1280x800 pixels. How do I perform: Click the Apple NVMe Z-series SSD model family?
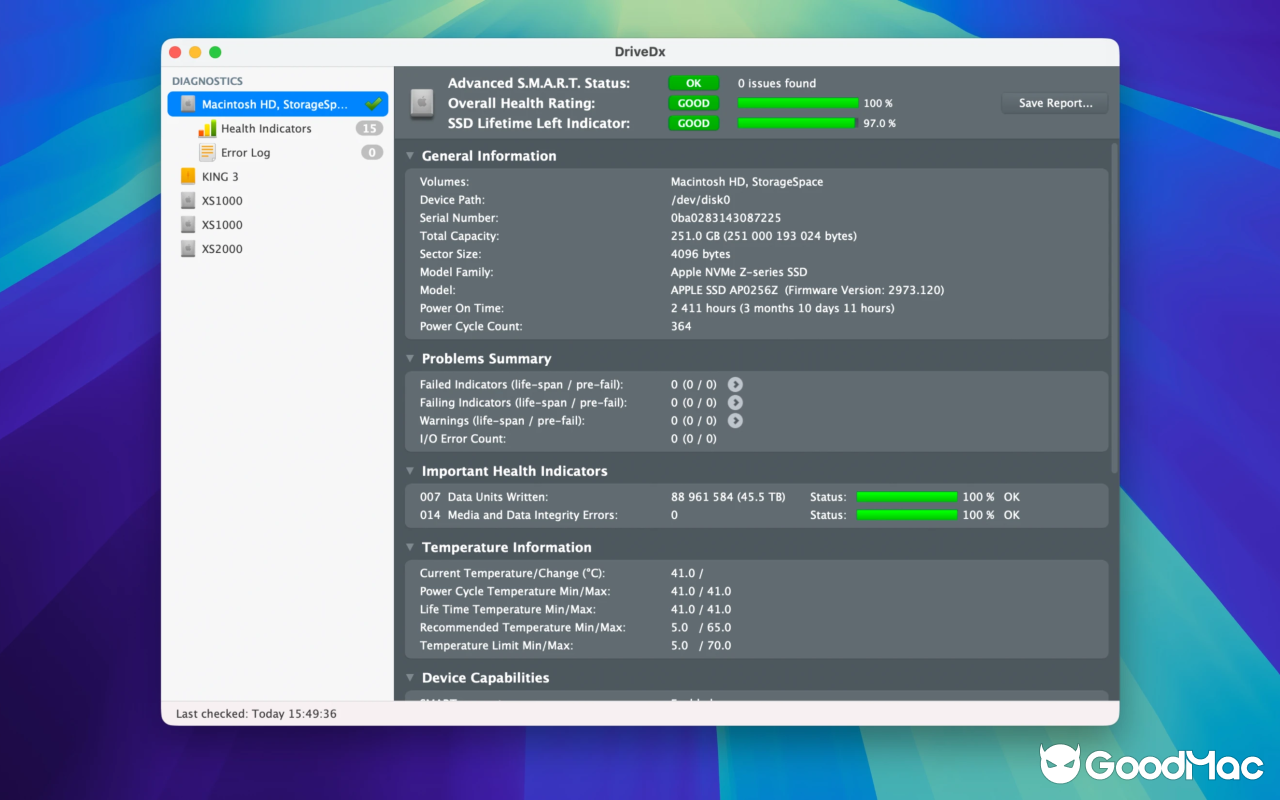point(739,272)
